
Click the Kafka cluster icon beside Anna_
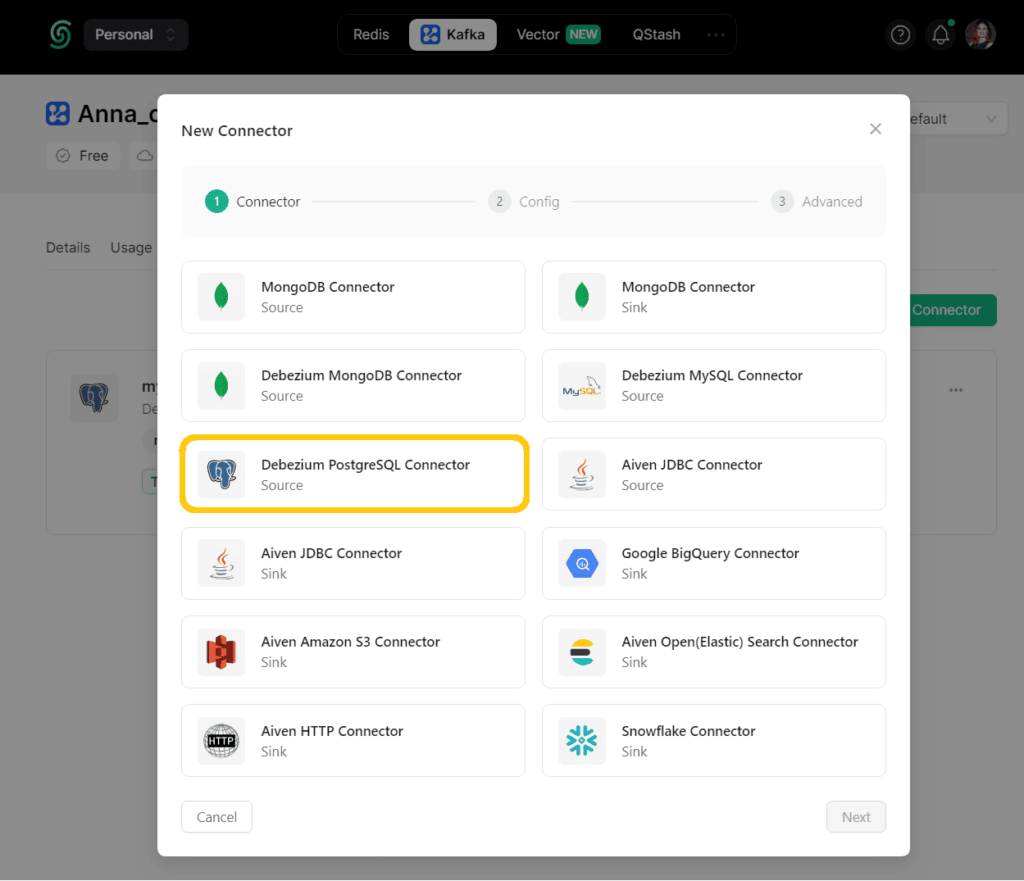[57, 113]
